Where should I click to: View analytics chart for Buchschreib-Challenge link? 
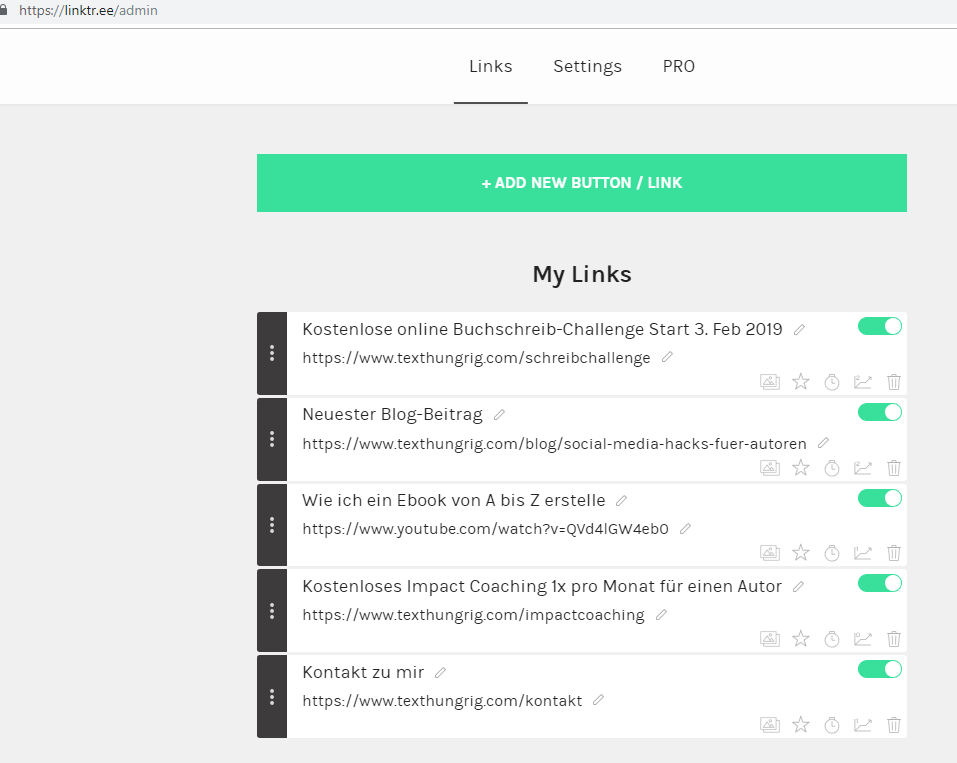tap(862, 382)
